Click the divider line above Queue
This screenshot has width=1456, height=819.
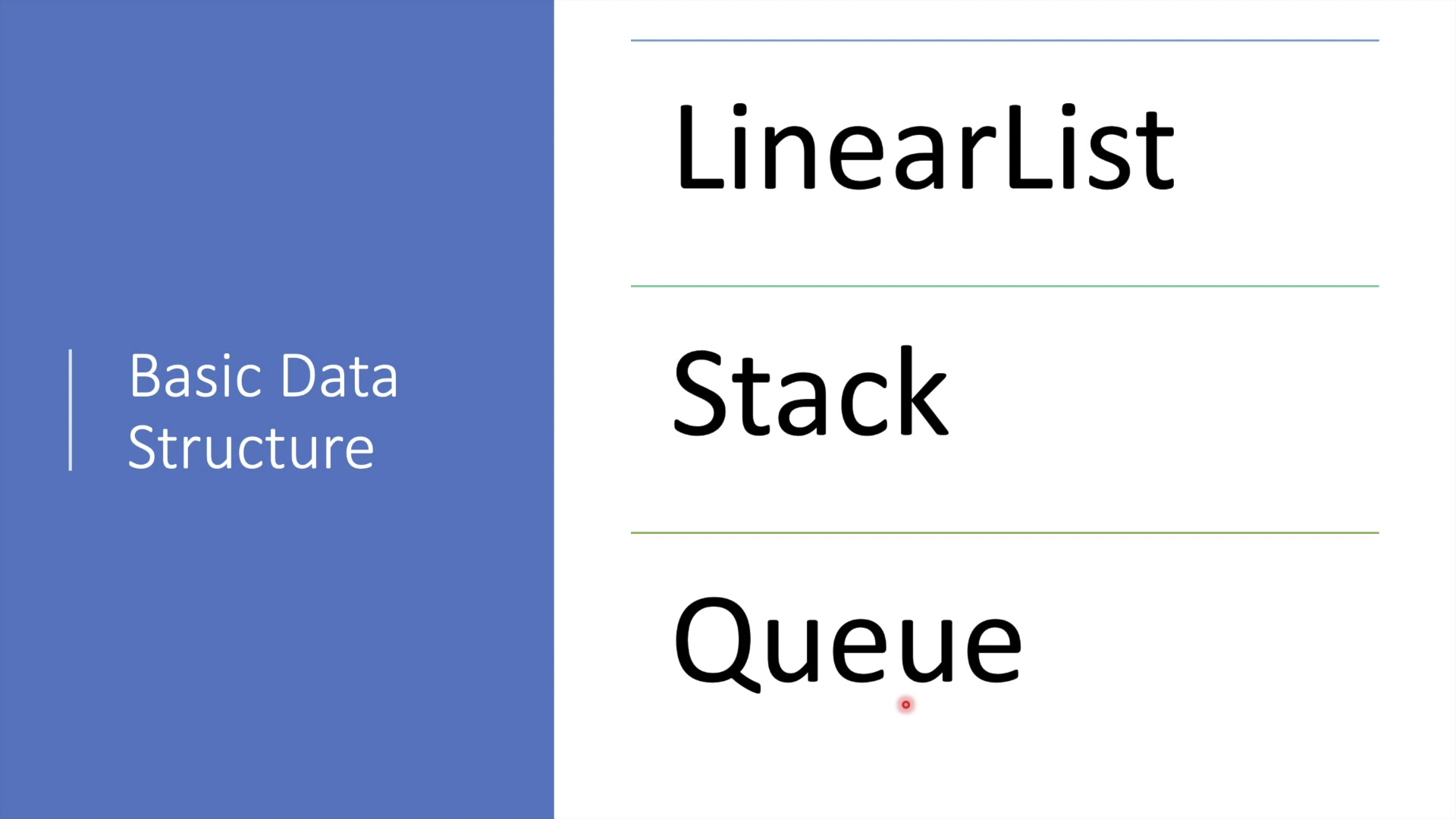(1005, 532)
